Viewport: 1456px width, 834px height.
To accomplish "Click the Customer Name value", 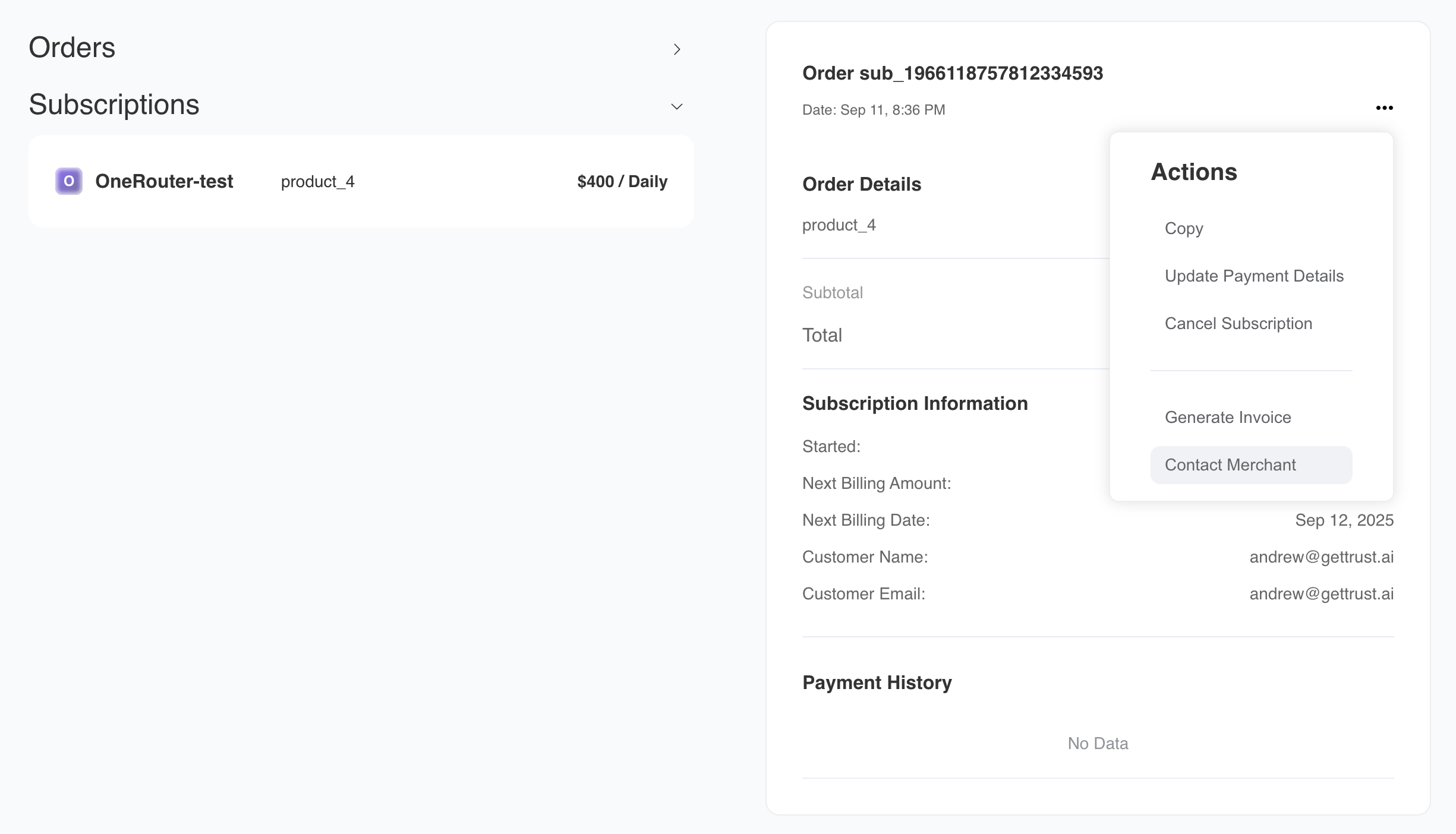I will [1321, 557].
